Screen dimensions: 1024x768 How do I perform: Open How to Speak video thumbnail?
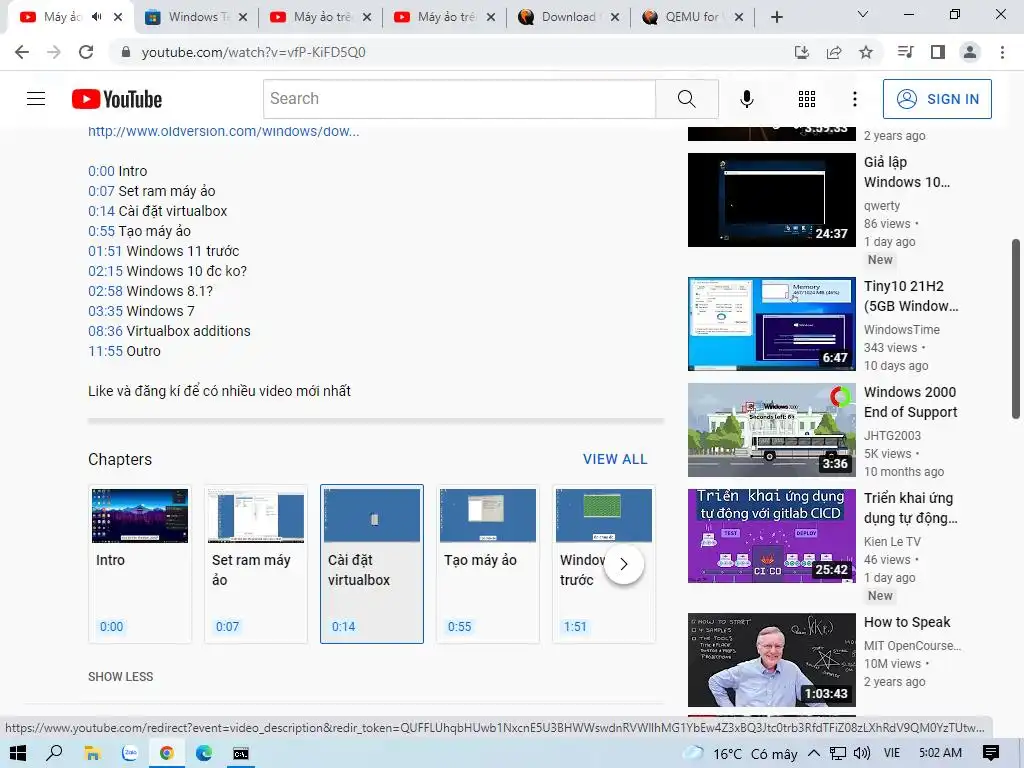(x=771, y=660)
